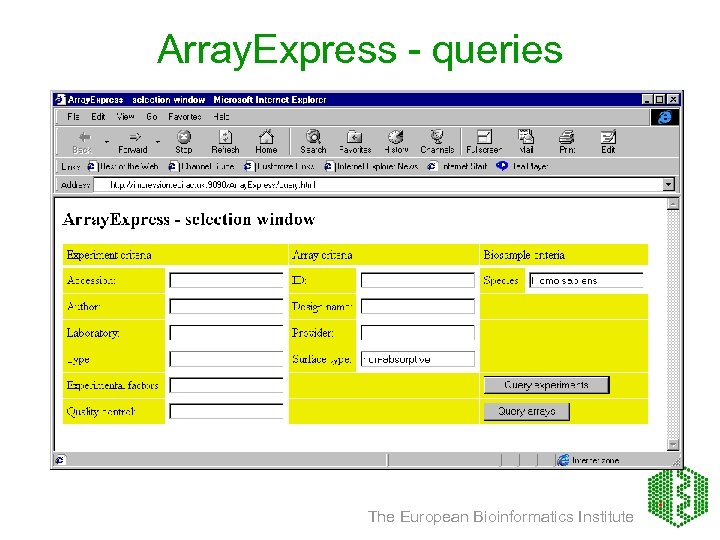Click the page scrollbar up arrow
Screen dimensions: 720x540
pyautogui.click(x=673, y=204)
